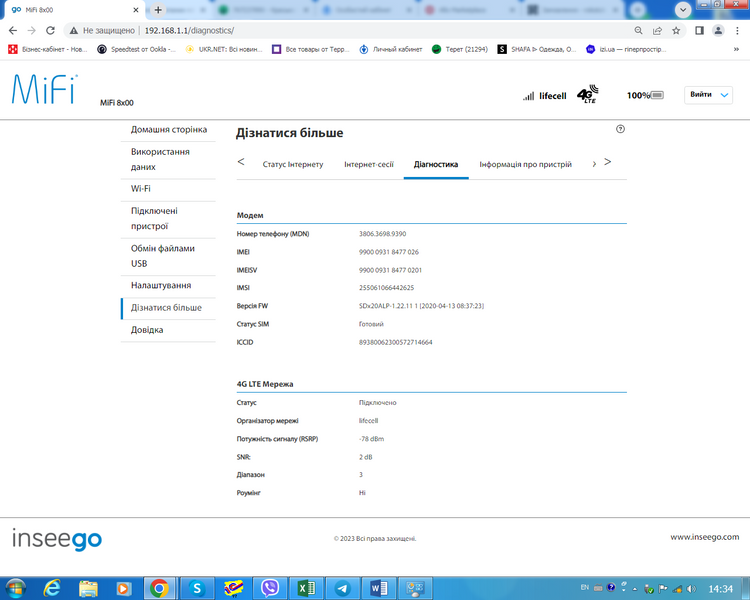Viewport: 750px width, 600px height.
Task: Switch to the Статус Інтернету tab
Action: (x=293, y=164)
